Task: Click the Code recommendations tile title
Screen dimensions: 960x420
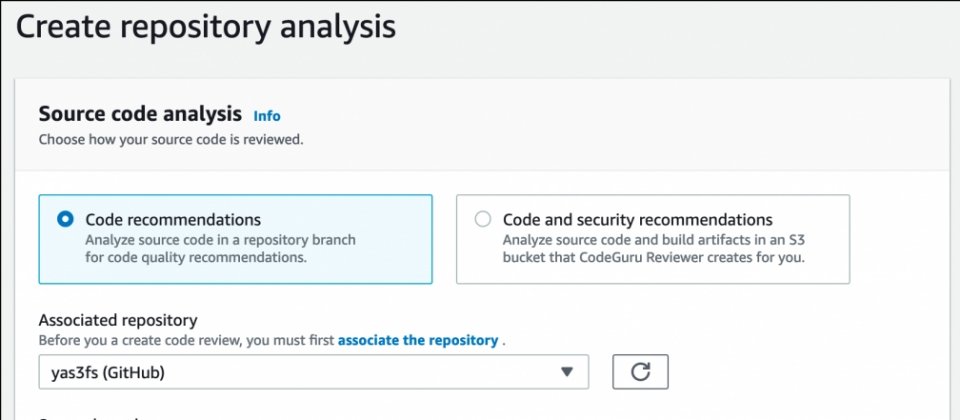Action: pos(173,219)
